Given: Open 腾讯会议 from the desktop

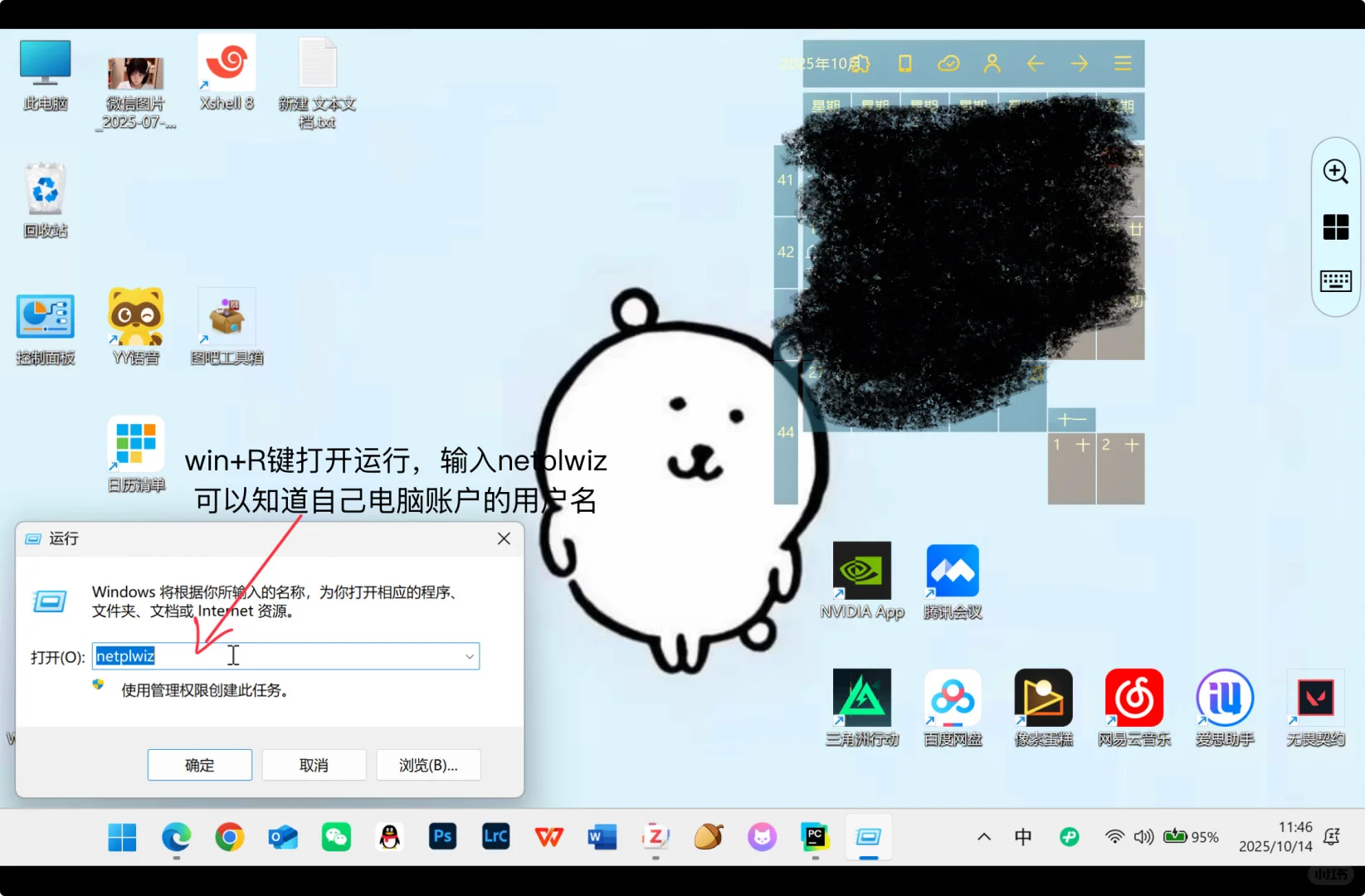Looking at the screenshot, I should click(x=953, y=572).
